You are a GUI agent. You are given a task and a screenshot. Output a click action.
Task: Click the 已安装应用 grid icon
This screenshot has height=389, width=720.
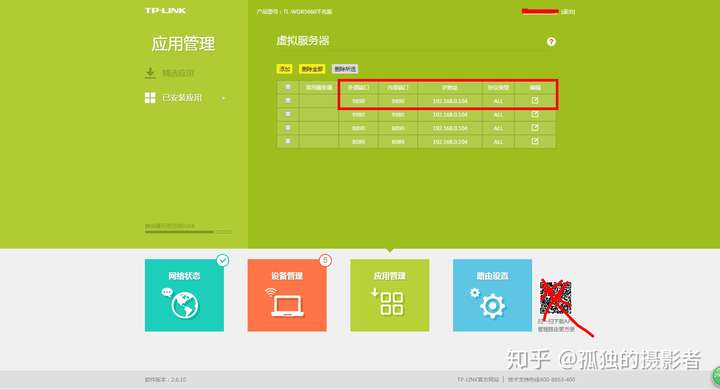[x=150, y=97]
